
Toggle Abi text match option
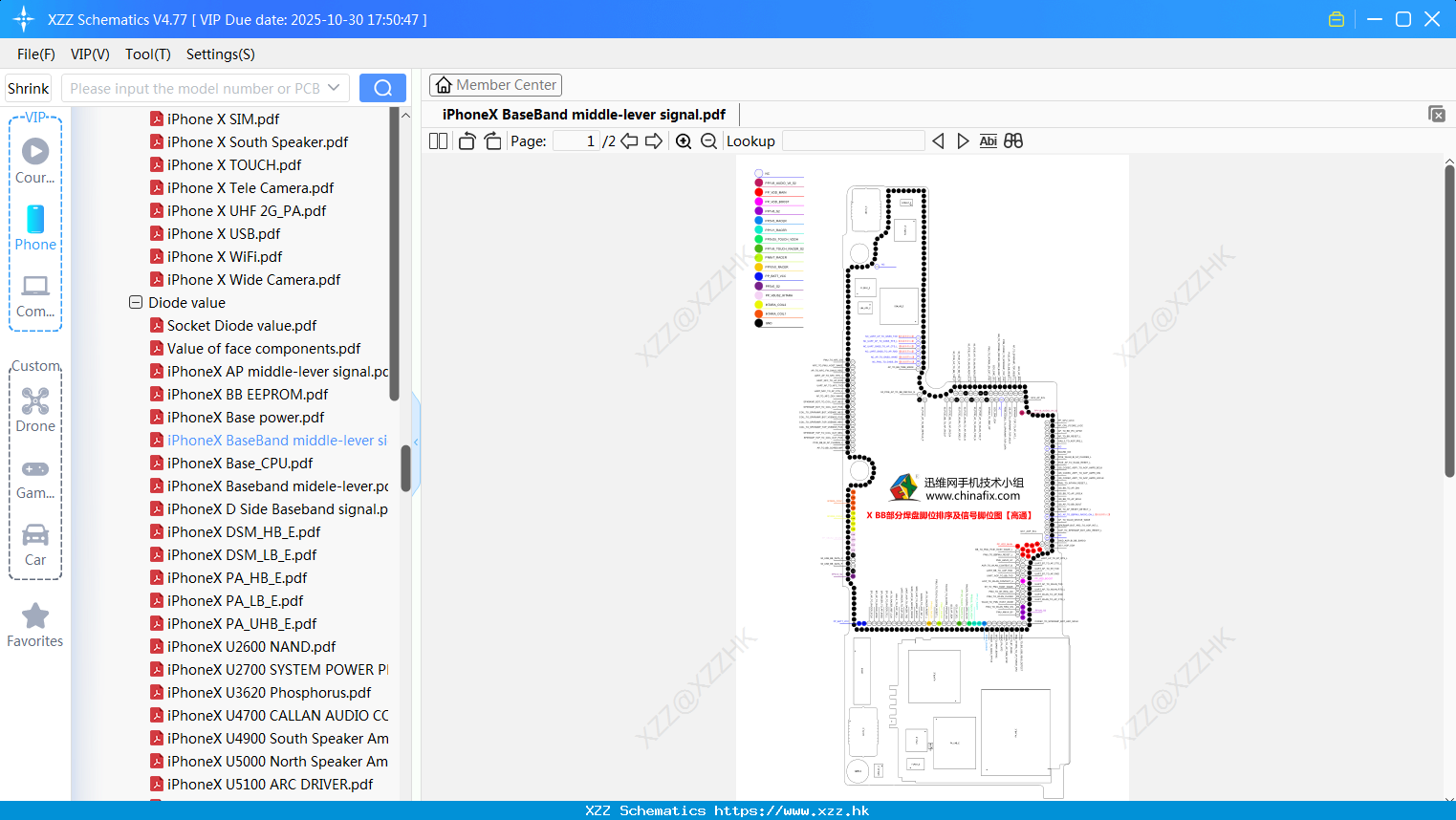tap(988, 140)
